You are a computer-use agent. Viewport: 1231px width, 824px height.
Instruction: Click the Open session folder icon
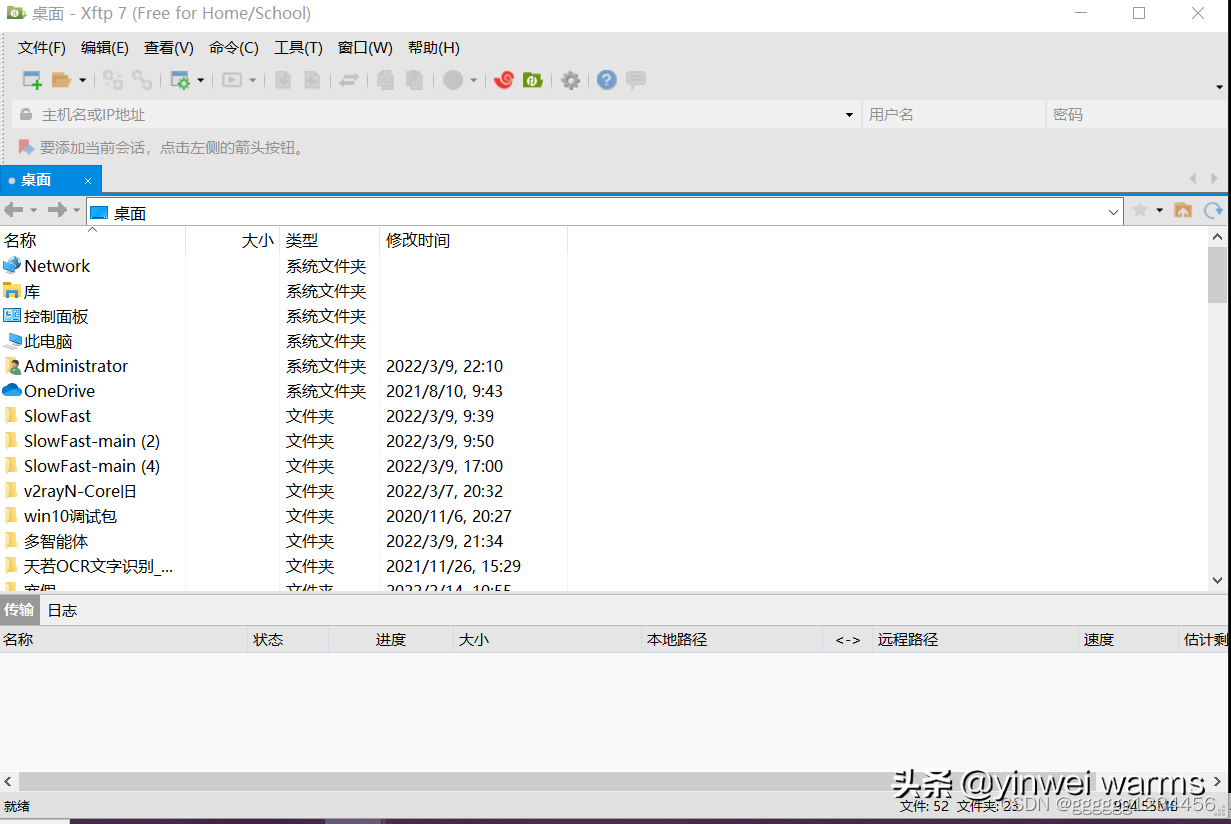pos(62,80)
